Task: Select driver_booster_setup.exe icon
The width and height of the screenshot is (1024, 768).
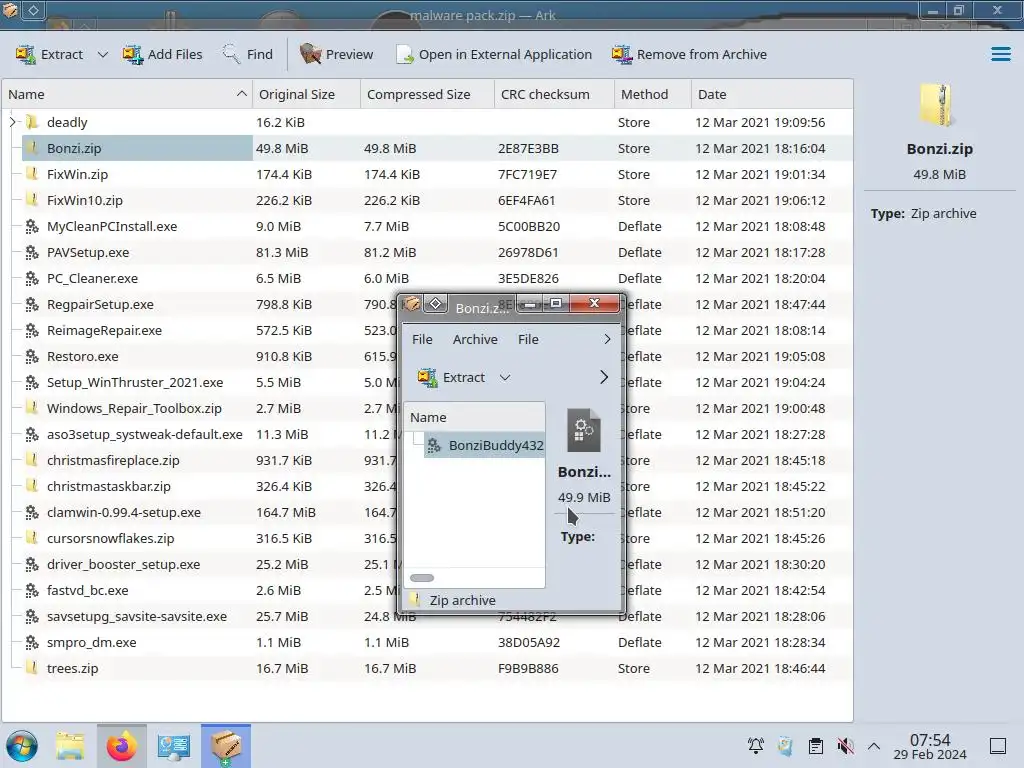Action: click(32, 564)
